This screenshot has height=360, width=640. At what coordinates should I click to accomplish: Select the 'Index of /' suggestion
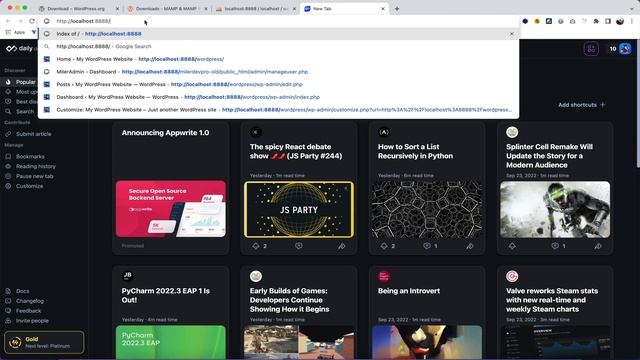(279, 34)
